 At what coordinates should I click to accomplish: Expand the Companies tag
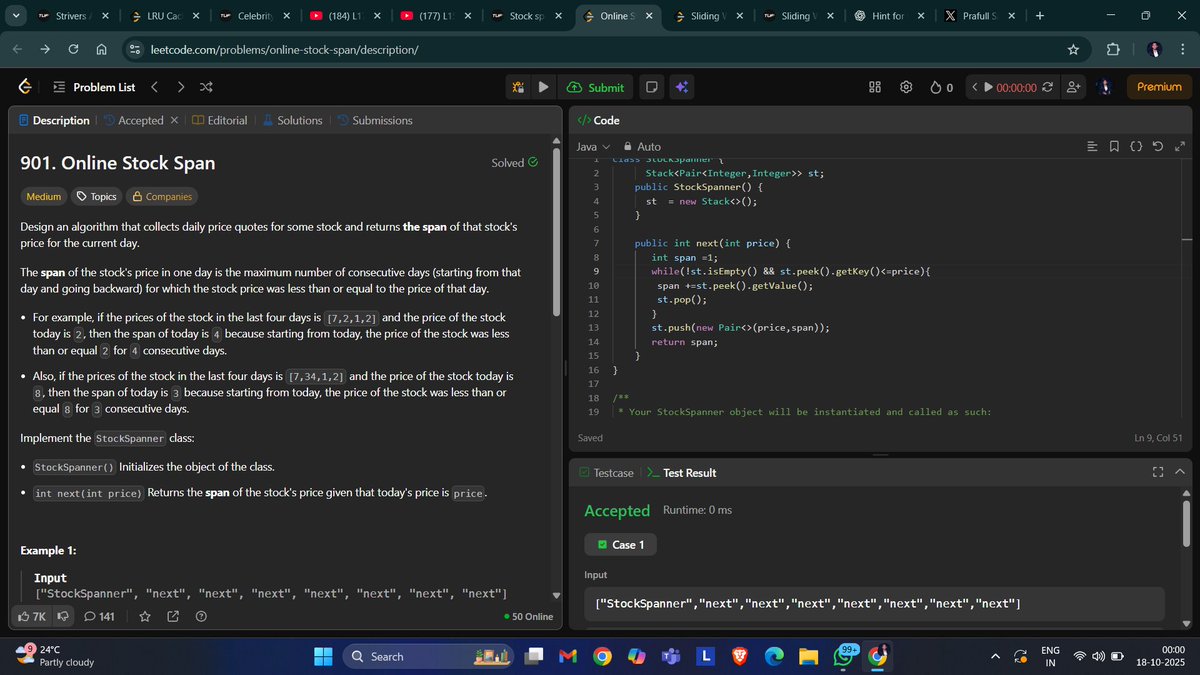pos(162,196)
